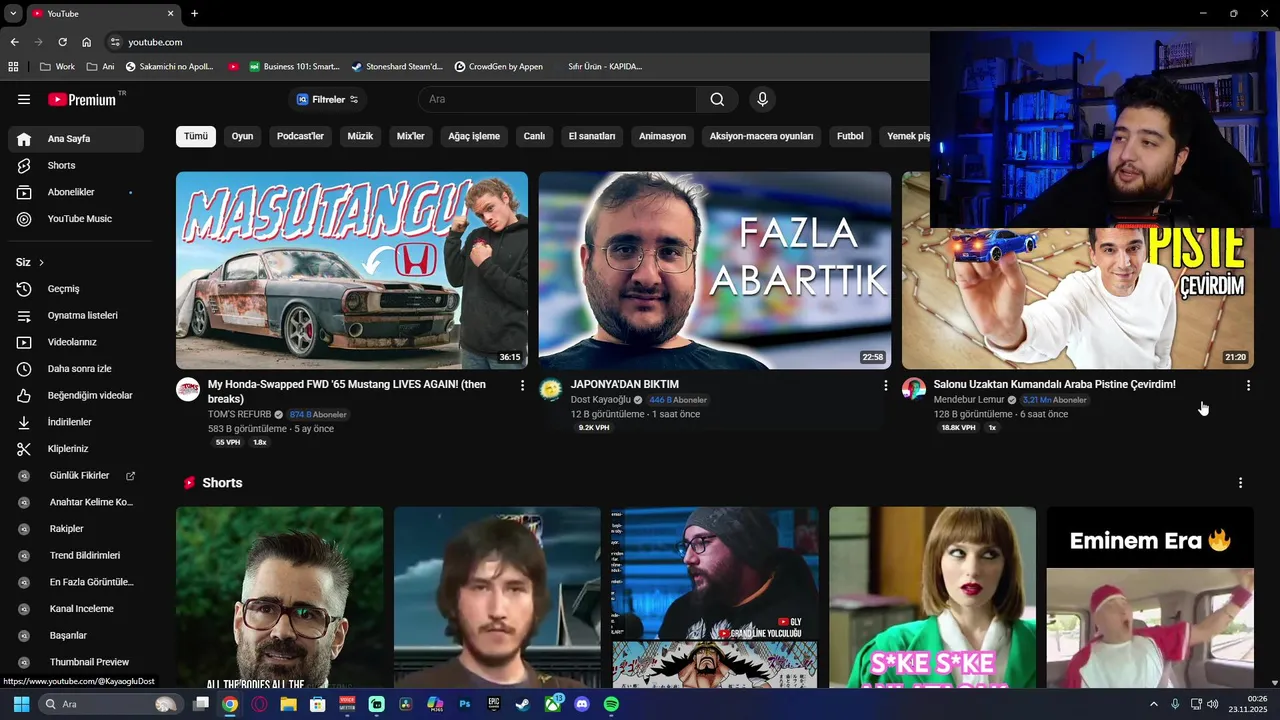Select Aksiyon-macera oyunları chip
Screen dimensions: 1280x720
[762, 136]
